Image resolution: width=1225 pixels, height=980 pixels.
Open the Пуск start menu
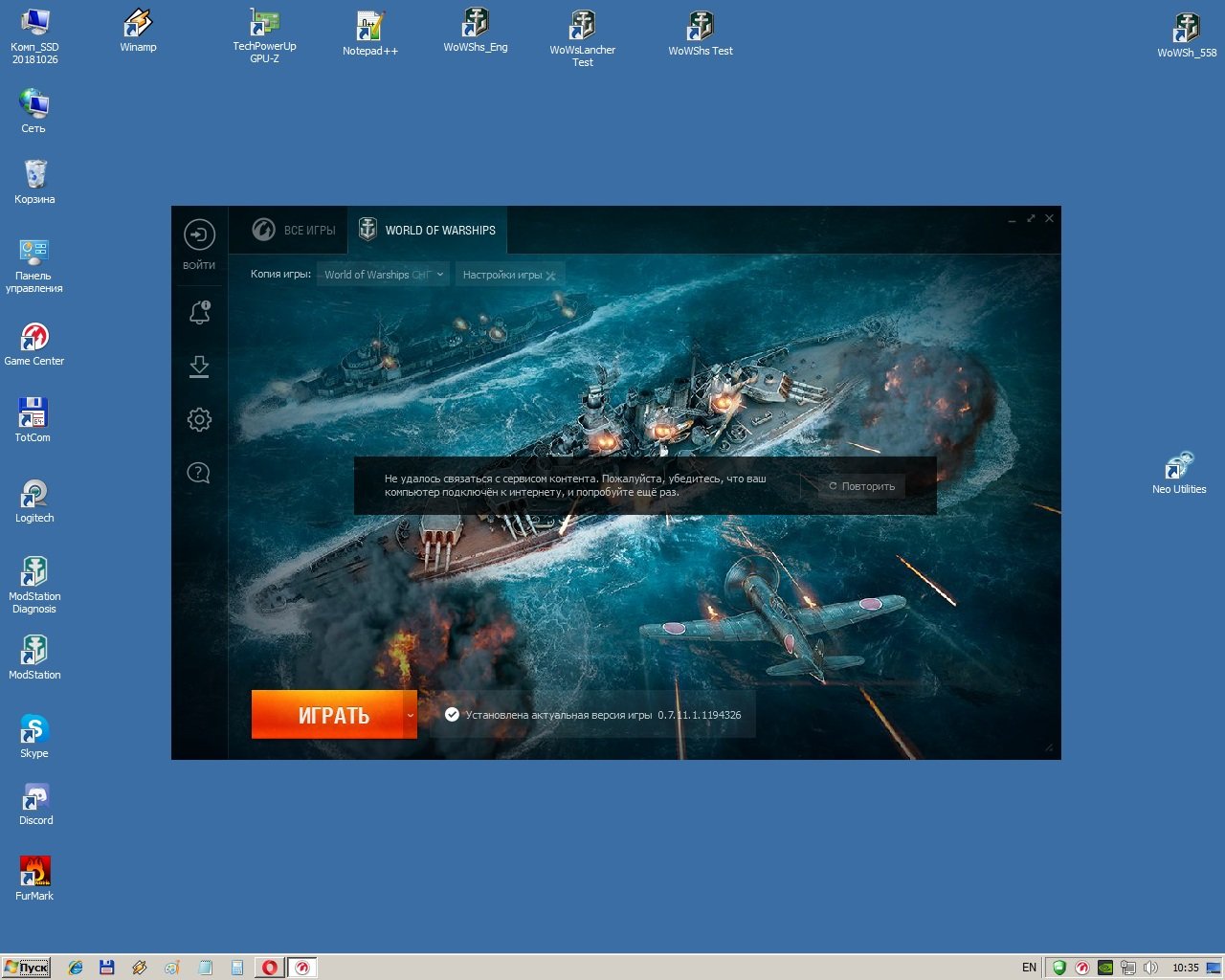point(27,968)
